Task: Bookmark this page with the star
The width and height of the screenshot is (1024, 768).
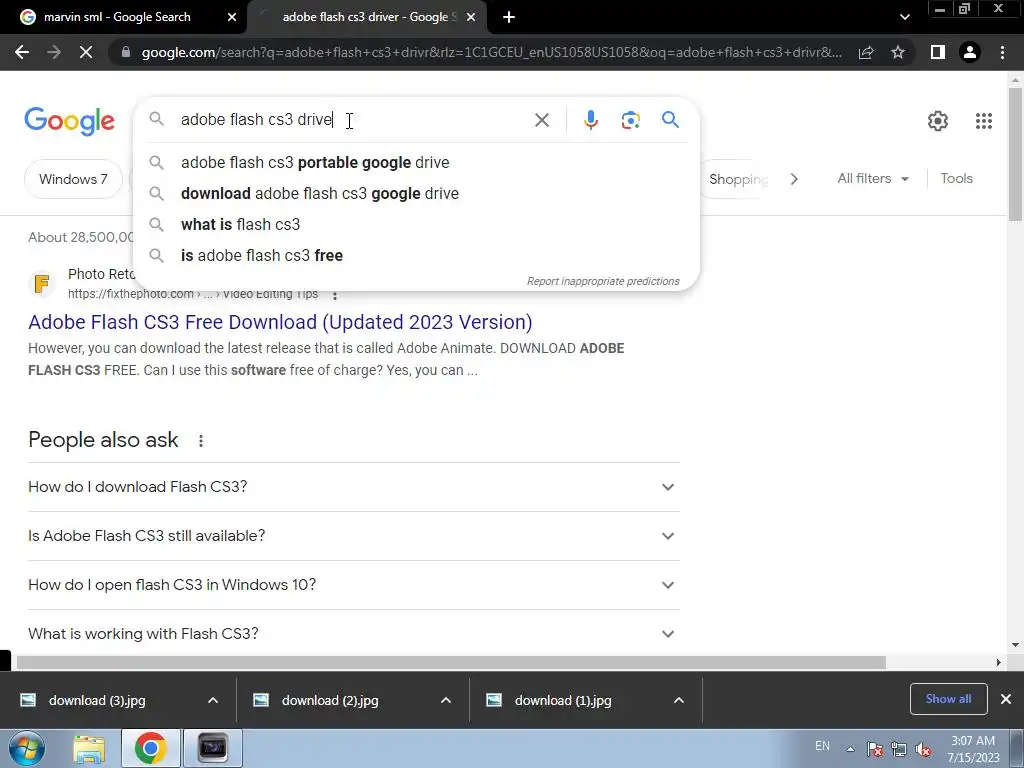Action: [x=898, y=52]
